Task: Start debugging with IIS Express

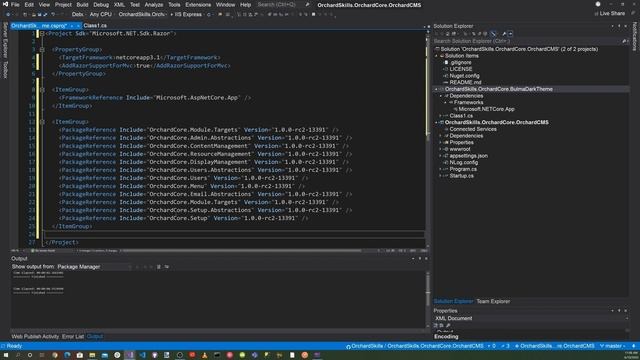Action: click(x=187, y=14)
